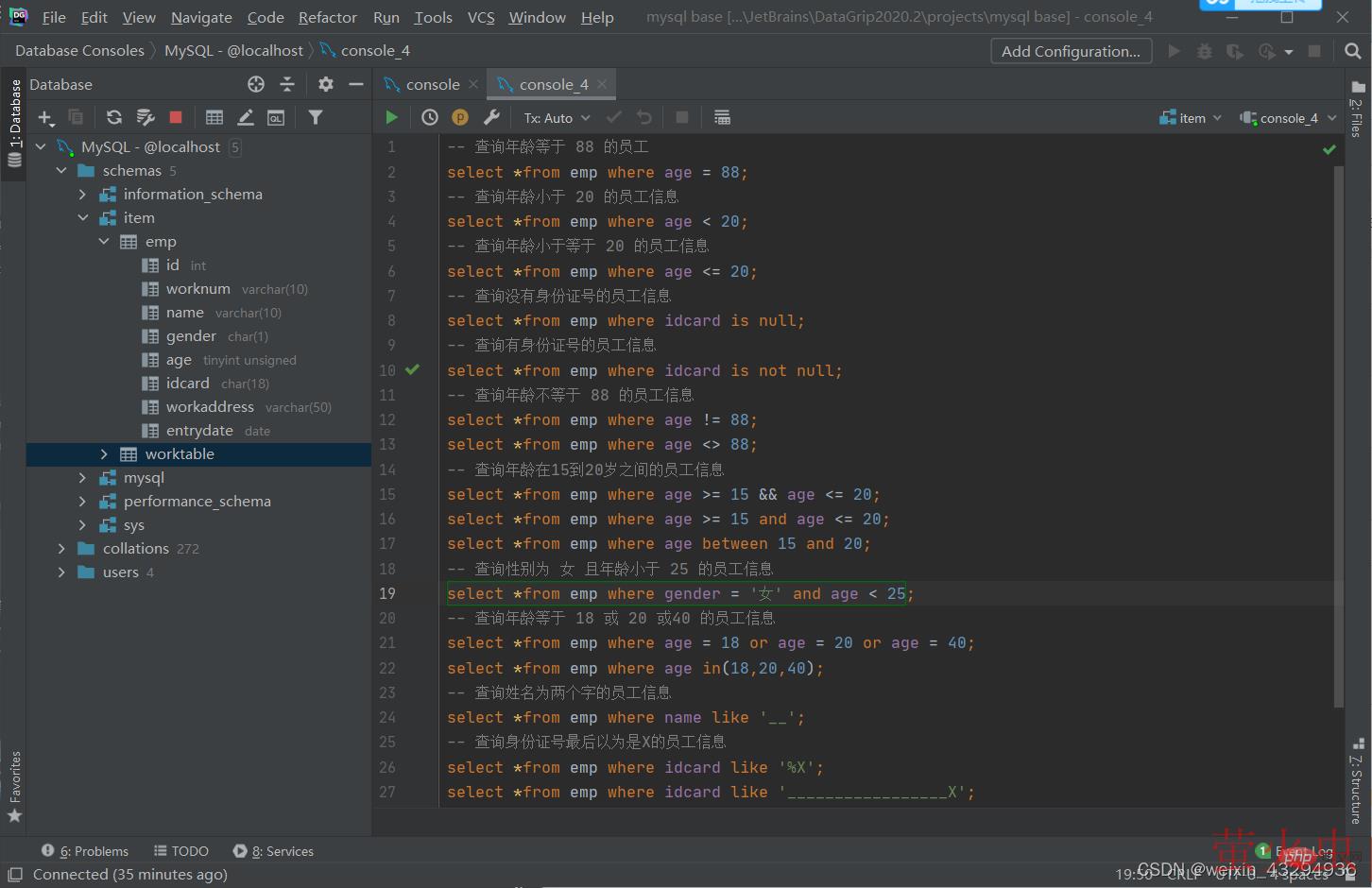Open the Tx: Auto transaction dropdown
Viewport: 1372px width, 888px height.
[x=557, y=118]
